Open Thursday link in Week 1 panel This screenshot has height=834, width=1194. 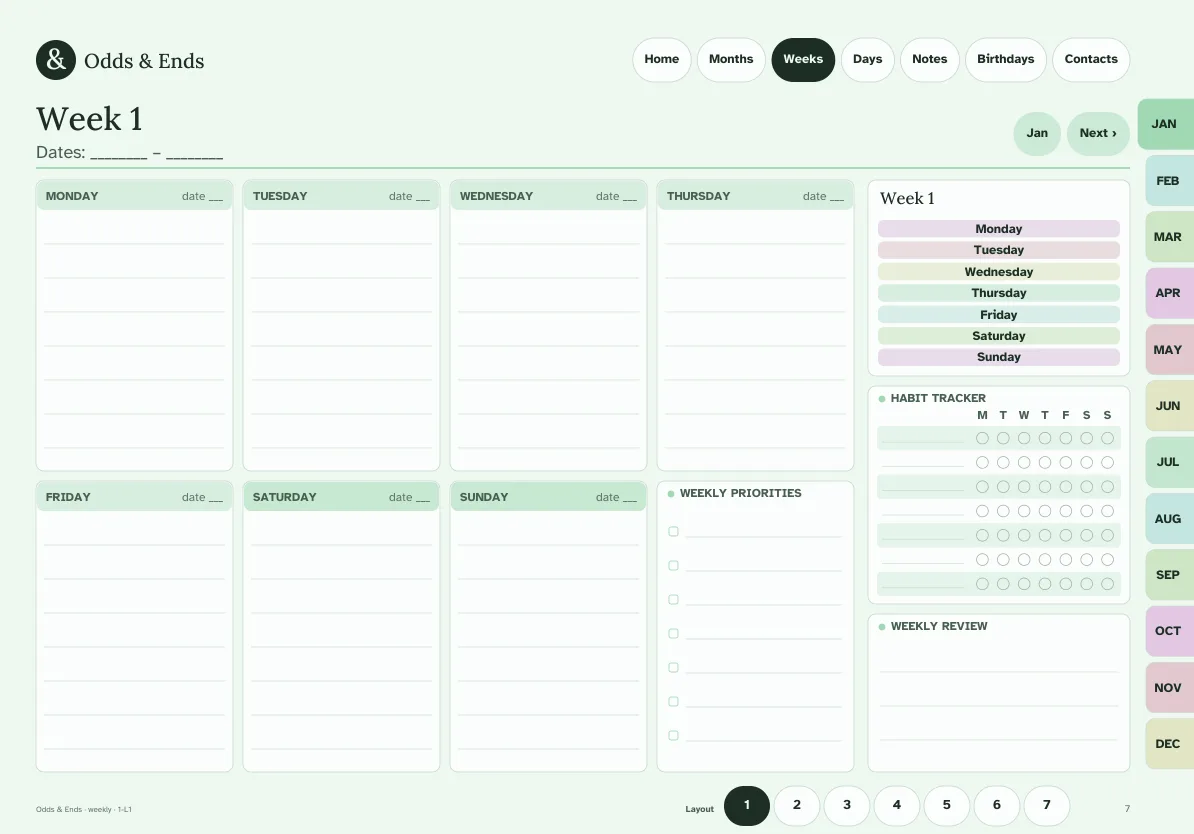point(998,293)
